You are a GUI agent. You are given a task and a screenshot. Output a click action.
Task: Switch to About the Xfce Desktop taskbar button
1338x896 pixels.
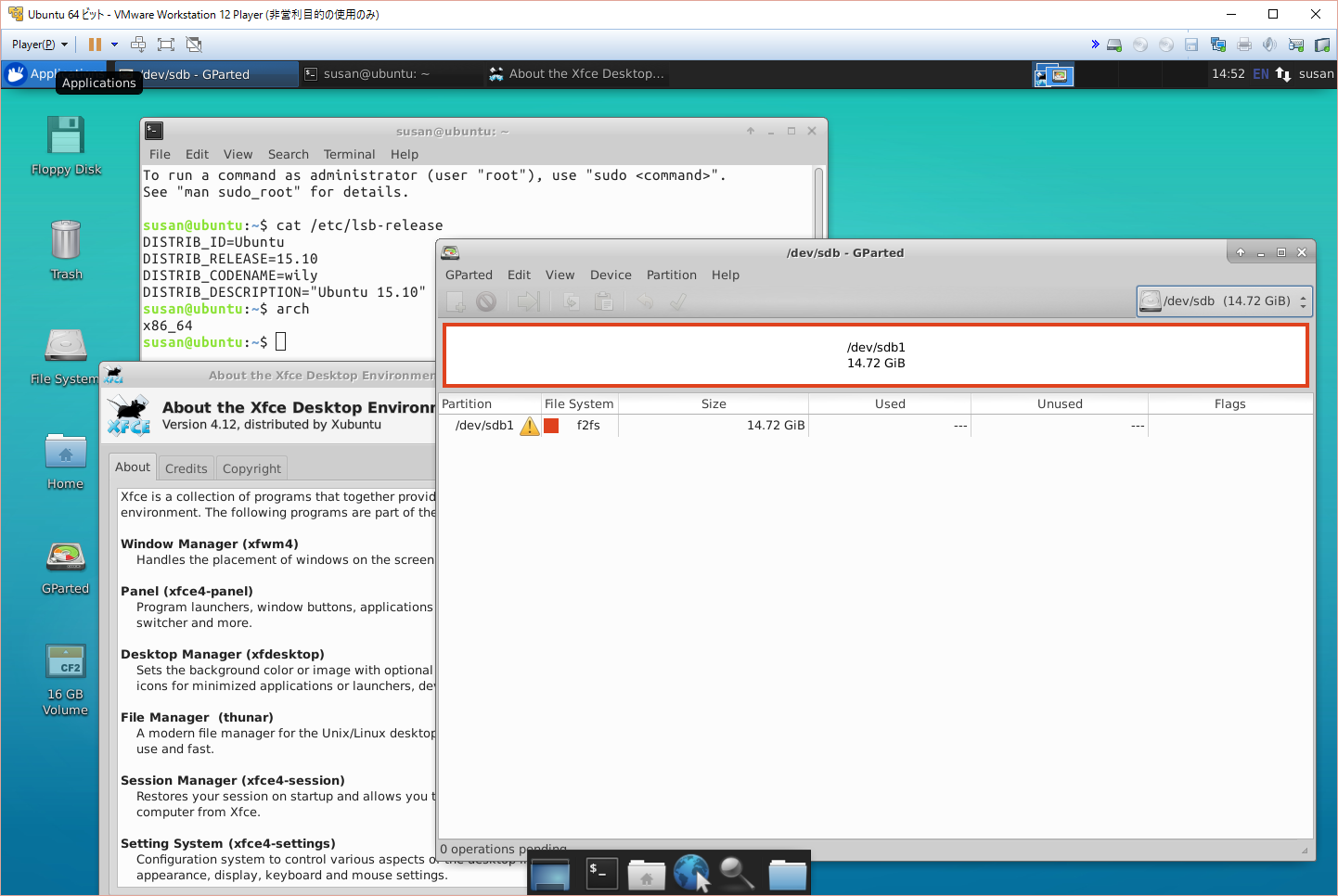[576, 74]
